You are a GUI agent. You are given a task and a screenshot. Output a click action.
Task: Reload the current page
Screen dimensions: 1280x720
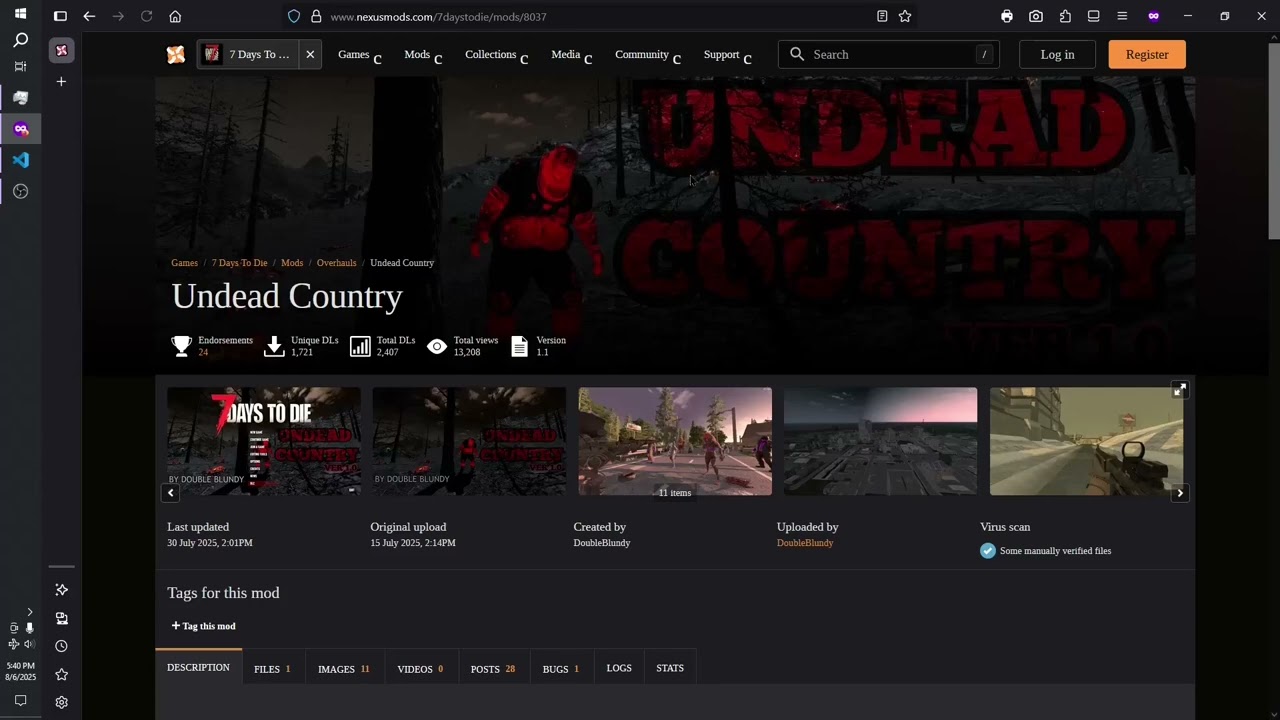147,16
